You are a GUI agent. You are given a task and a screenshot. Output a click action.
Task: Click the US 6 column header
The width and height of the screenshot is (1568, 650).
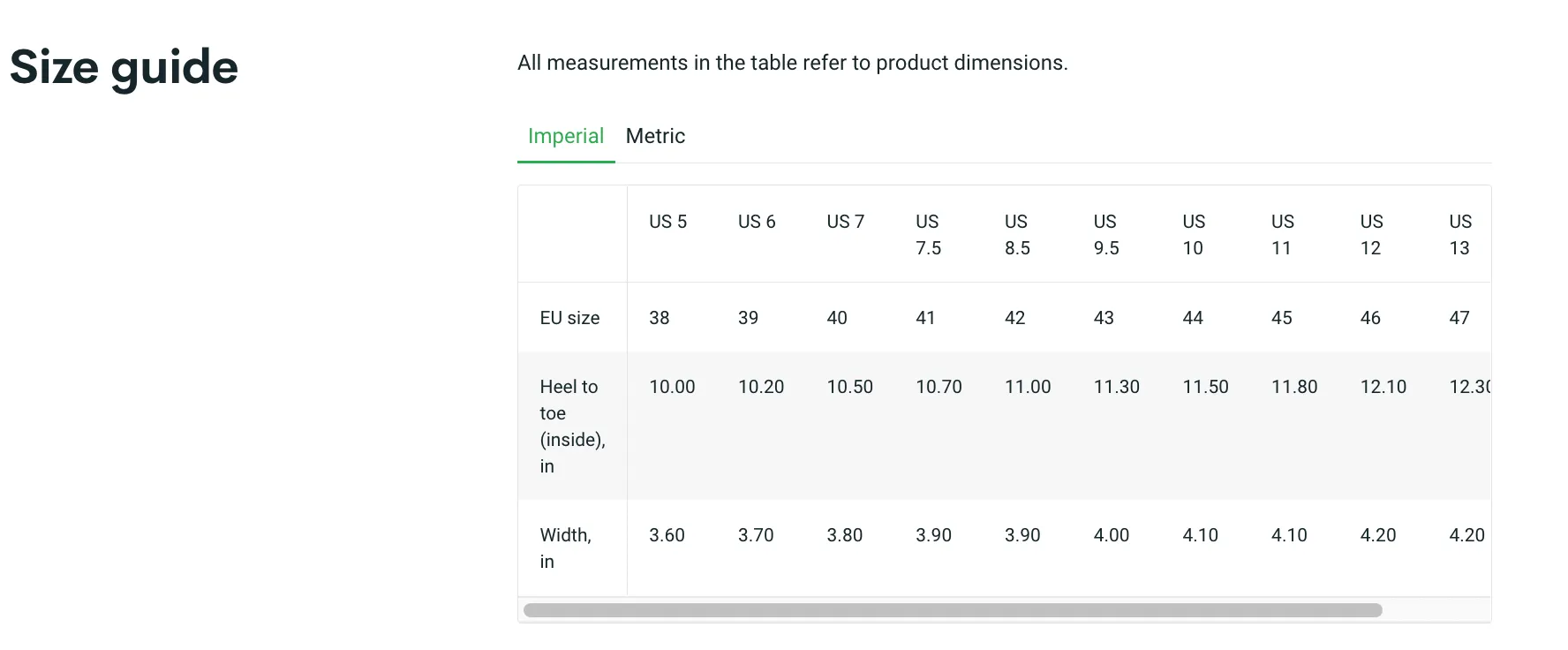point(757,222)
